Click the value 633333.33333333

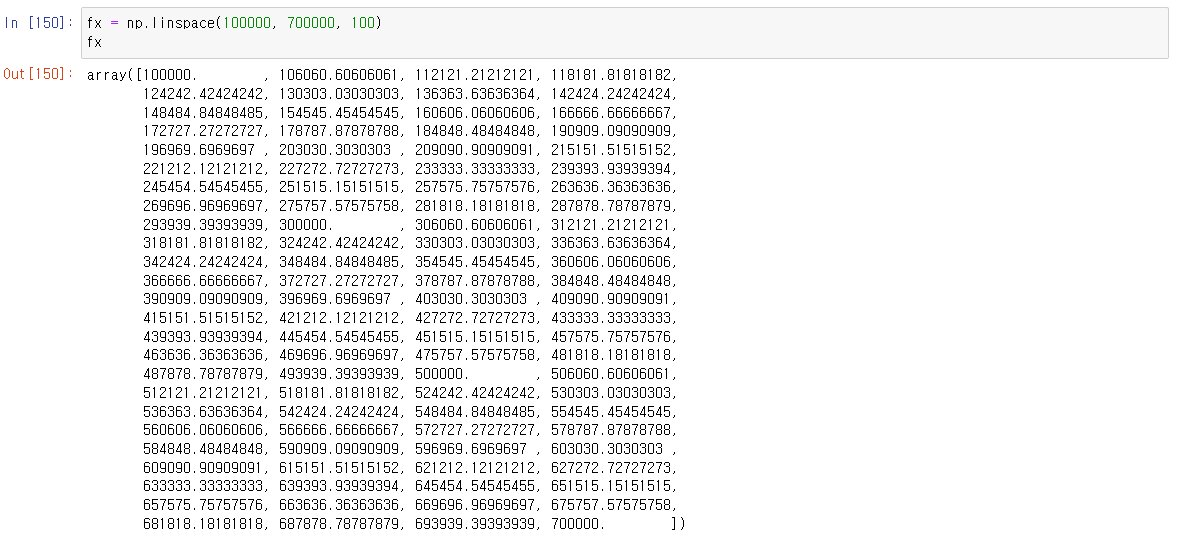[x=203, y=486]
